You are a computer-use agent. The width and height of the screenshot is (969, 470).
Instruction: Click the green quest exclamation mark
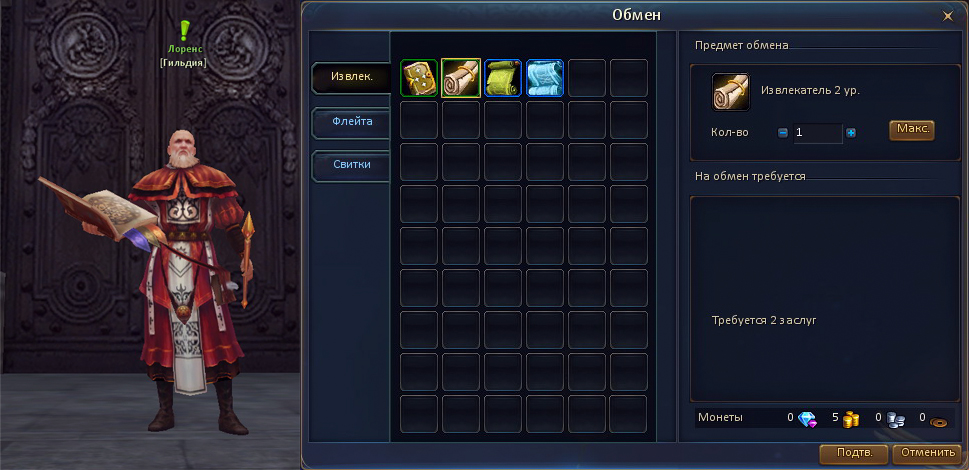(x=184, y=30)
